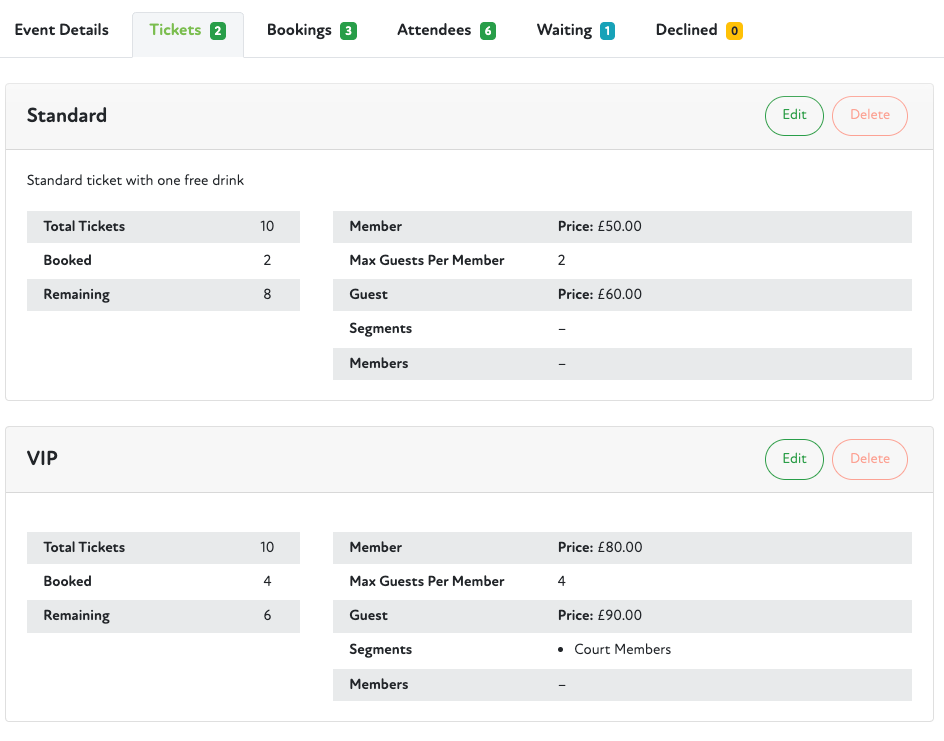Click the VIP ticket heading
The width and height of the screenshot is (944, 741).
[42, 459]
